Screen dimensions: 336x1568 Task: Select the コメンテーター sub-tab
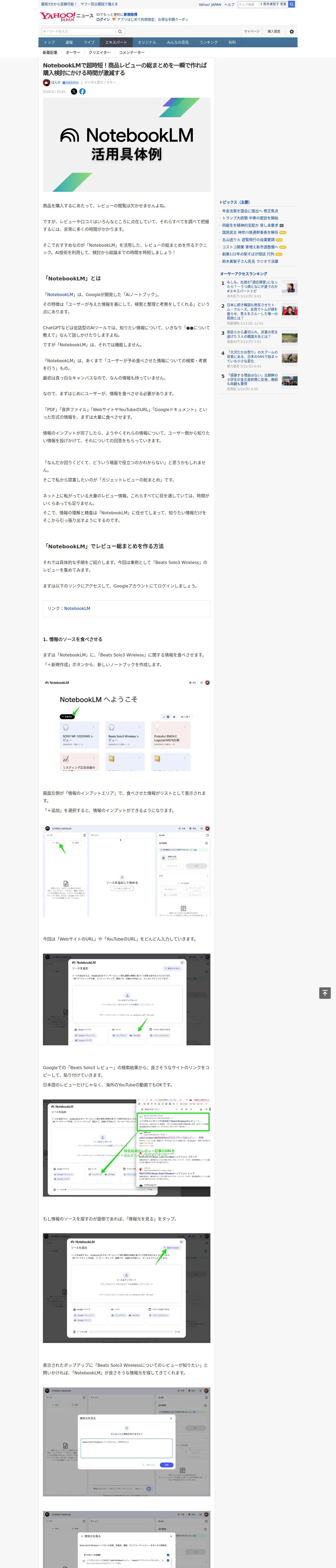(x=132, y=52)
